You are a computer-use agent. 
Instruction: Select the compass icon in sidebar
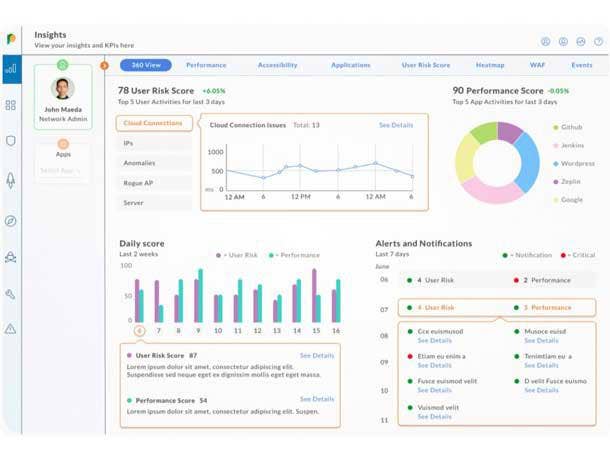coord(11,221)
